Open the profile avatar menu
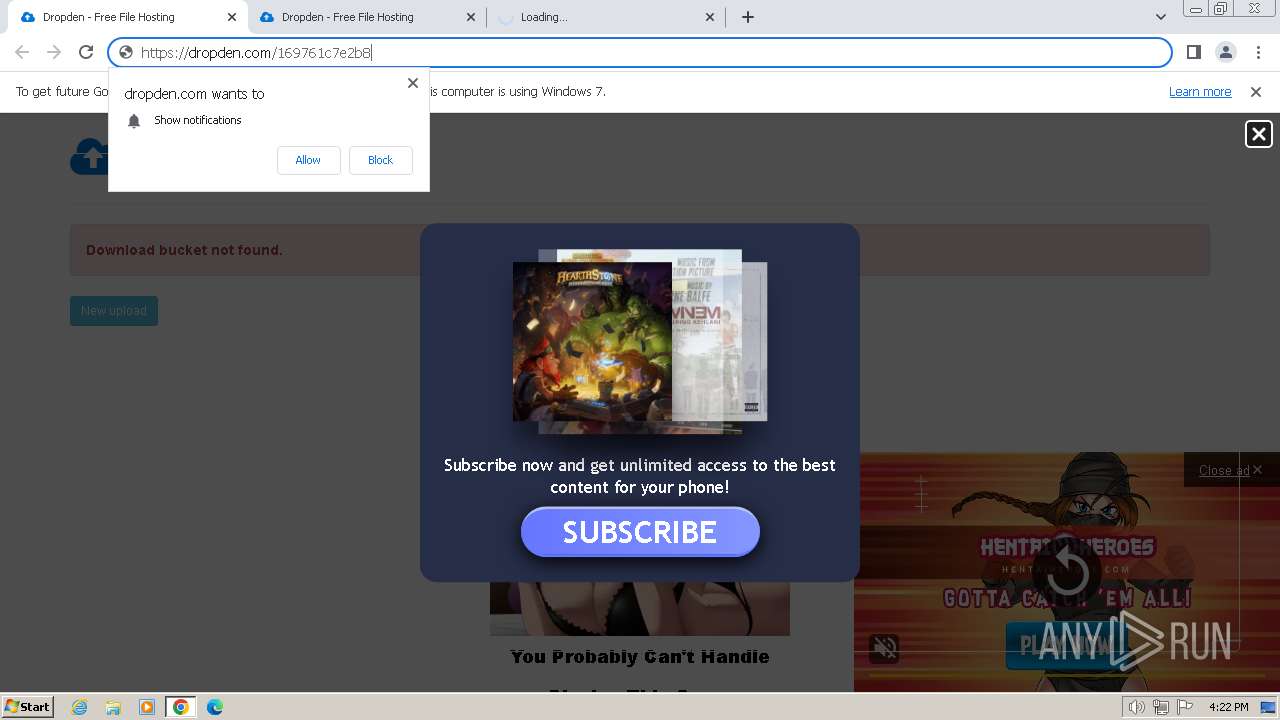This screenshot has height=720, width=1280. click(x=1225, y=52)
